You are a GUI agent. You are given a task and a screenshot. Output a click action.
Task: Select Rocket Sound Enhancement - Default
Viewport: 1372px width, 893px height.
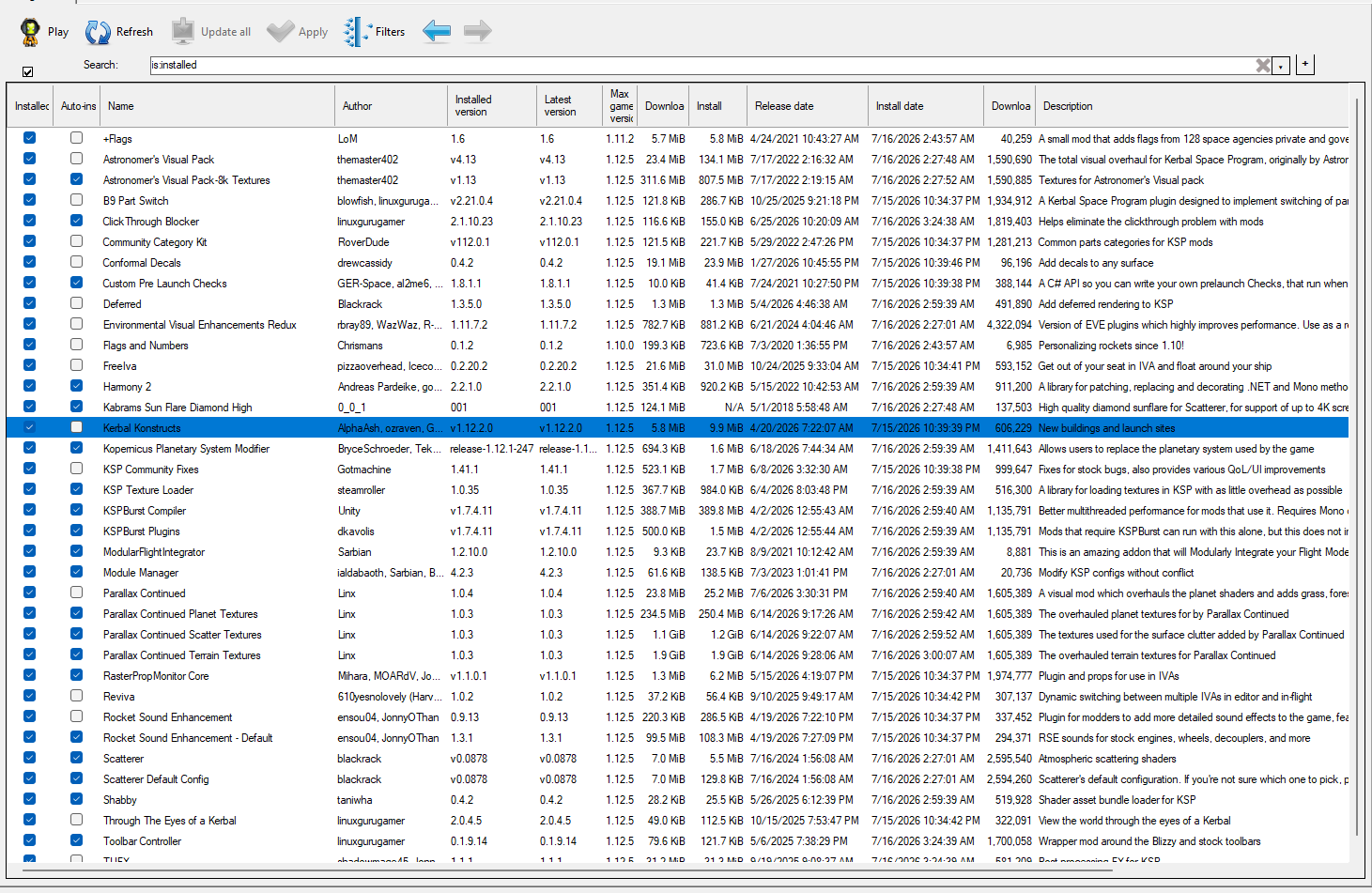(x=188, y=738)
